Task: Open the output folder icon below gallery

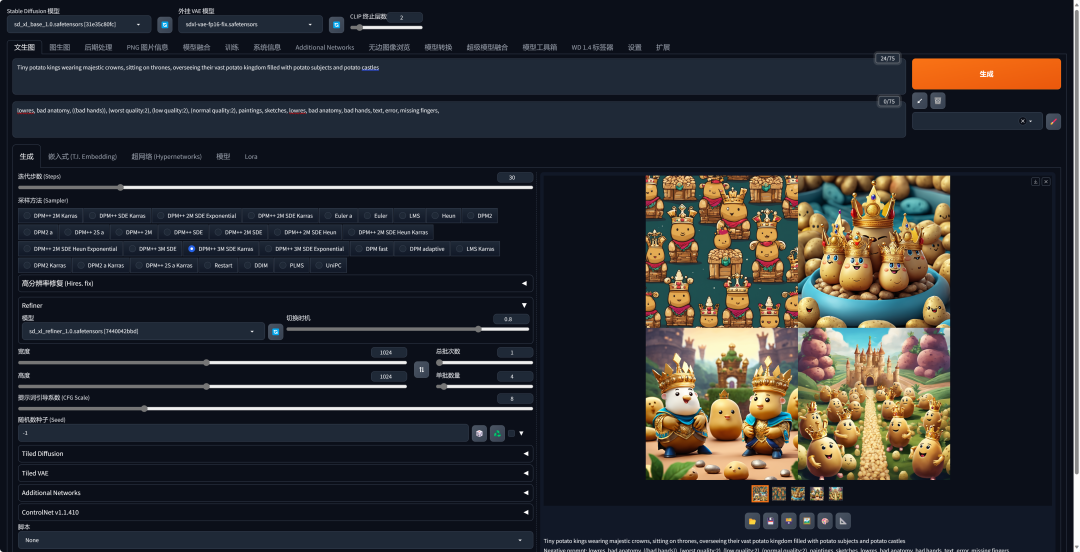Action: [752, 520]
